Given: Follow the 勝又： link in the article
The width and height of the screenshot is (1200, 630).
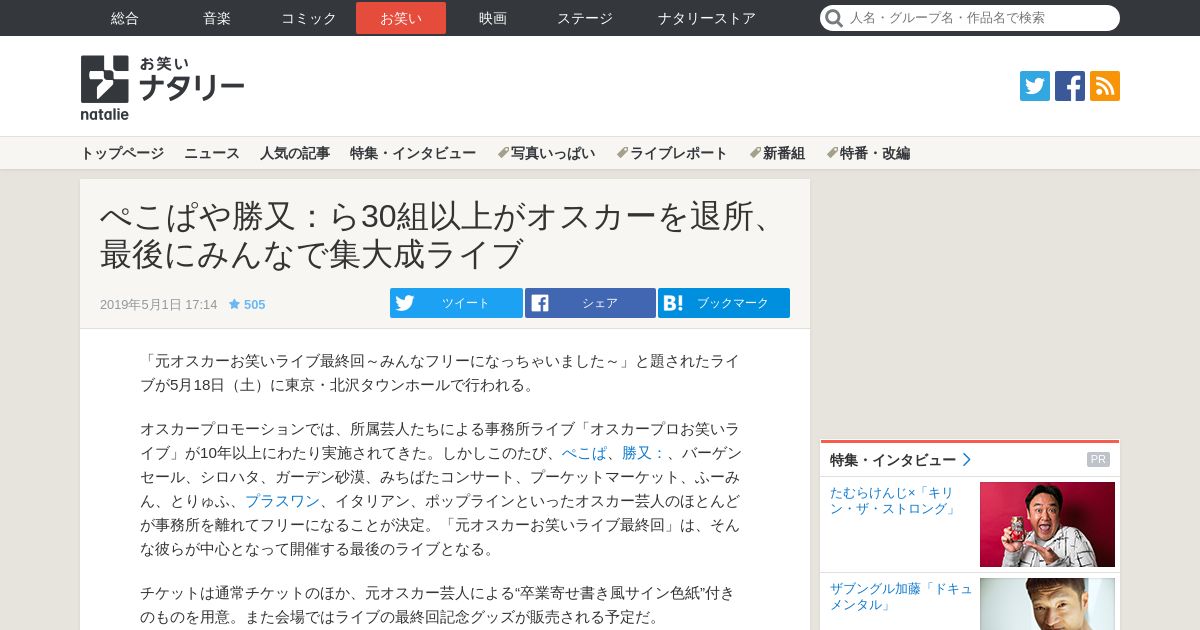Looking at the screenshot, I should (644, 453).
